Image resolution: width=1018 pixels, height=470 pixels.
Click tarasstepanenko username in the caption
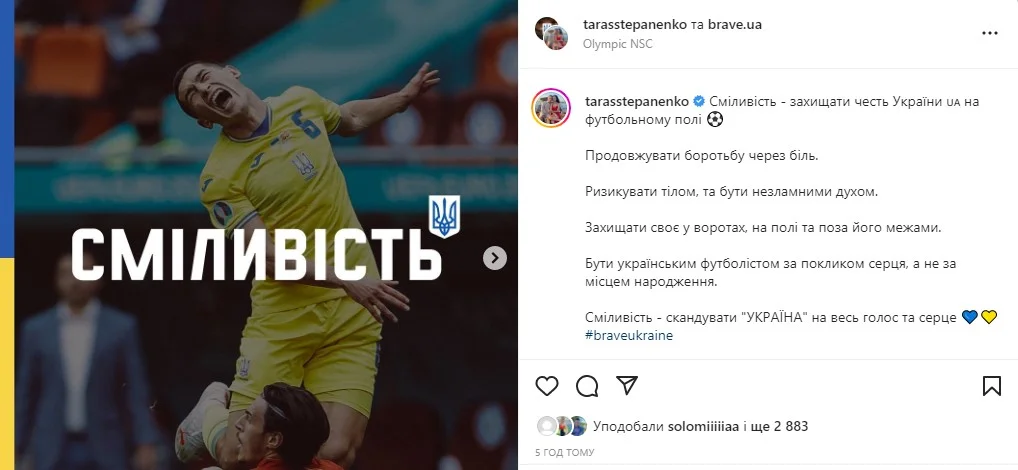(x=636, y=102)
